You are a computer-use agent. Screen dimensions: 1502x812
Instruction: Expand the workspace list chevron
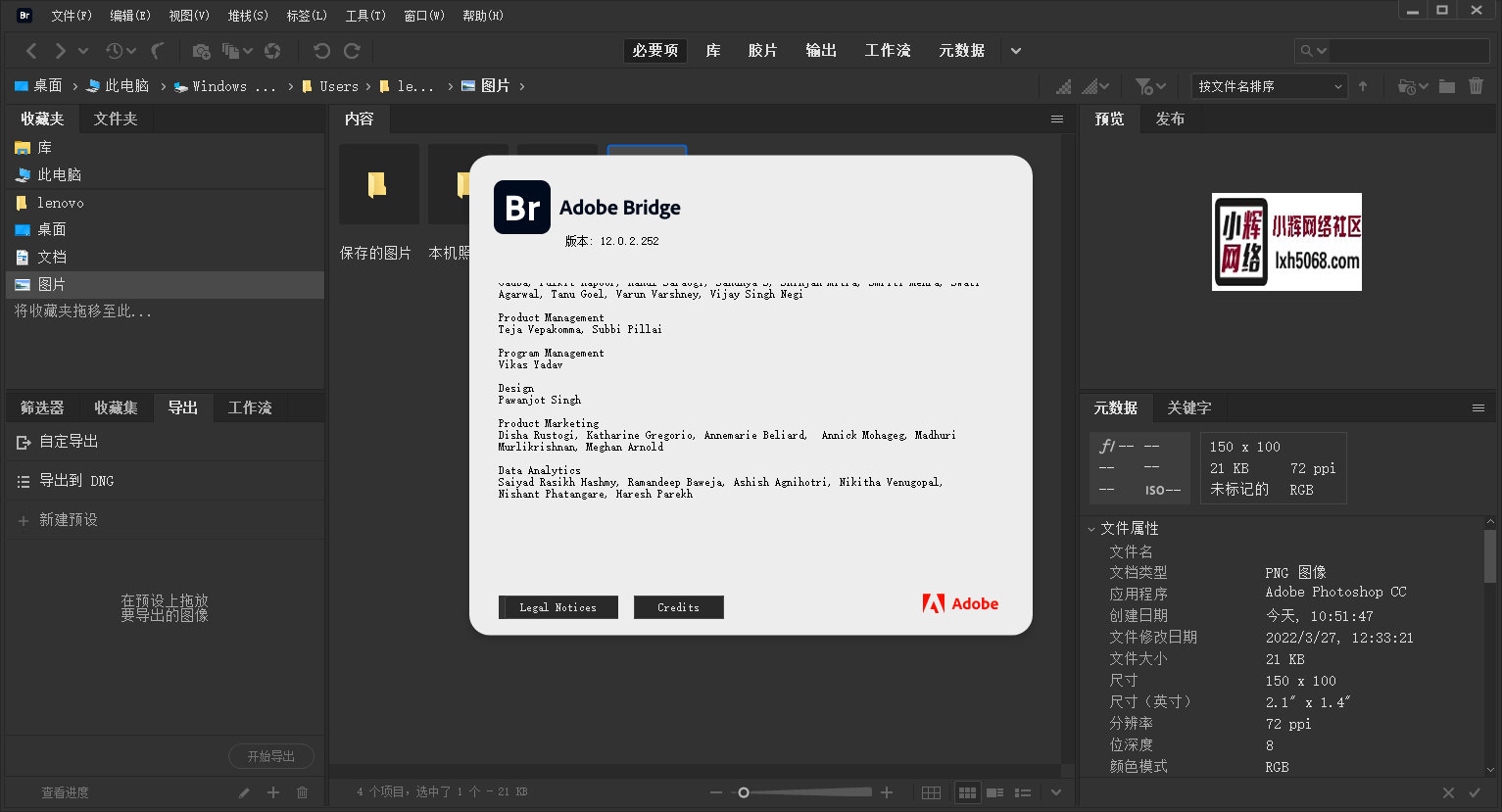(1016, 51)
